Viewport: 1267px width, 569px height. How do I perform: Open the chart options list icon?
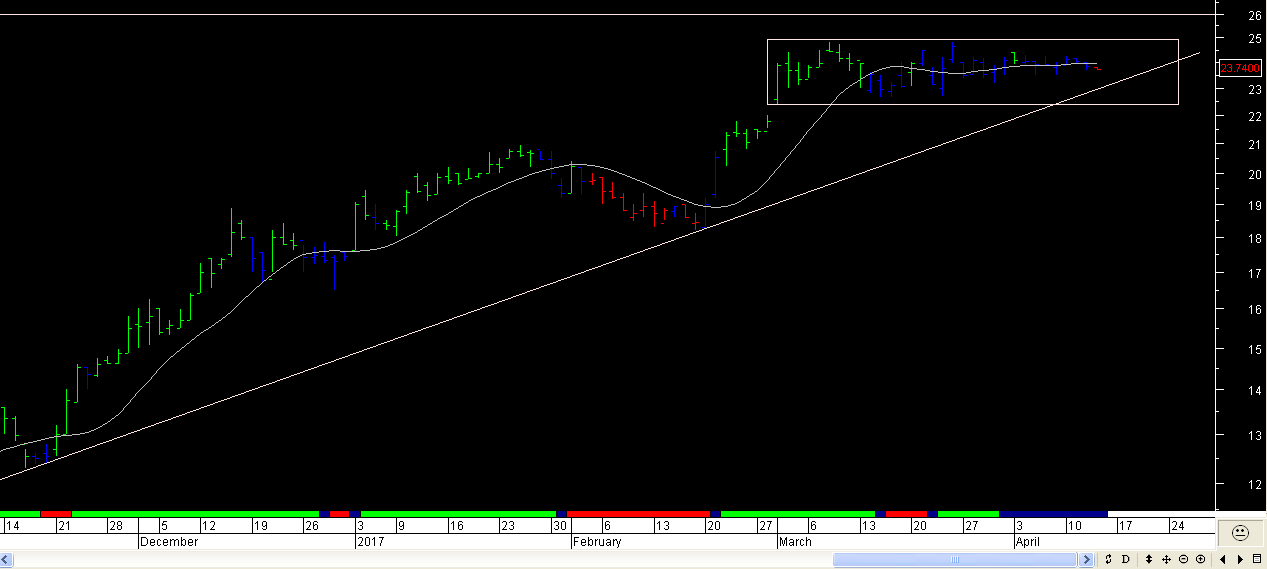1257,559
